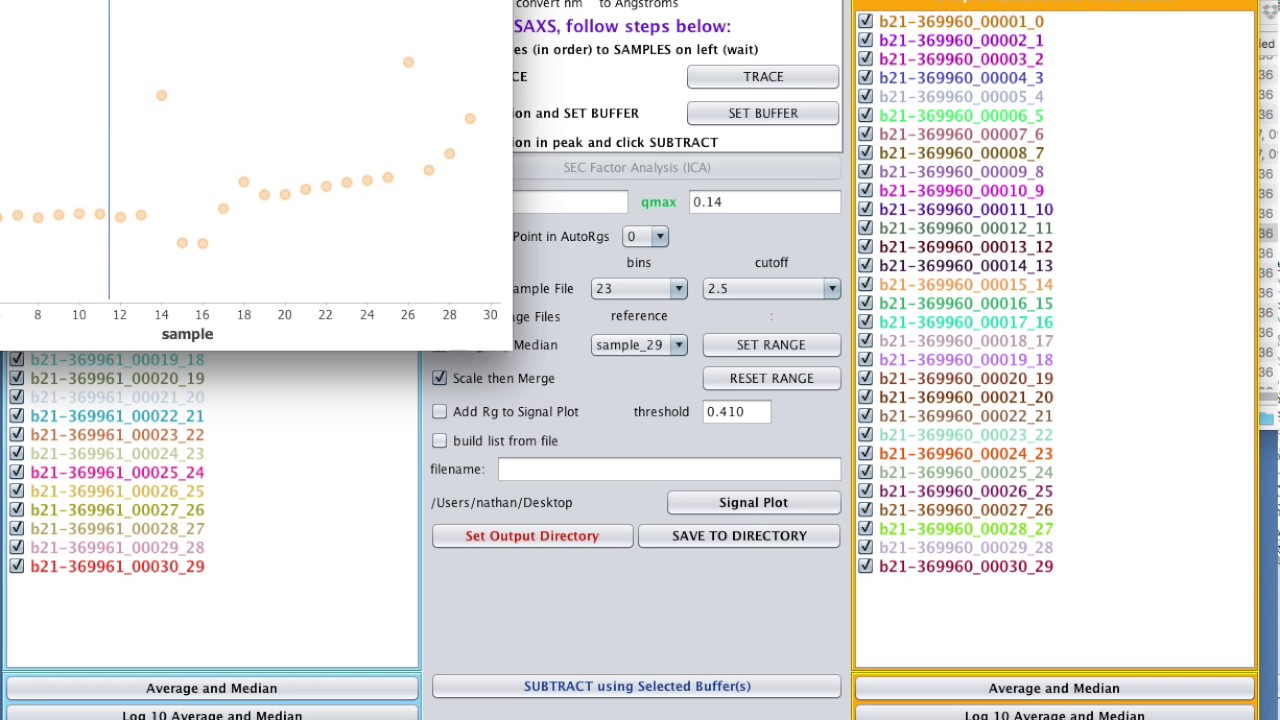
Task: Select file b21-369961_00024_23
Action: (117, 453)
